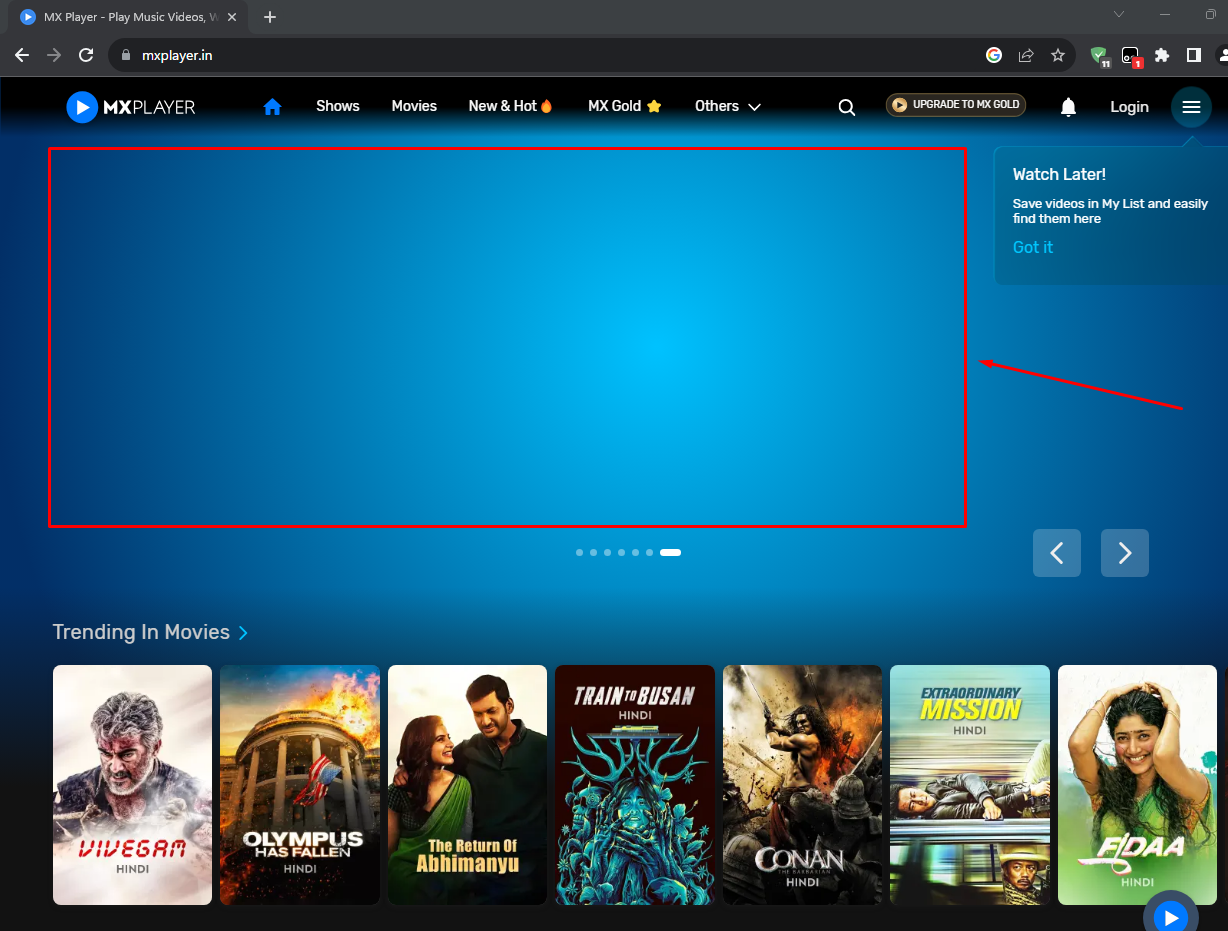Select the first carousel indicator dot

[579, 552]
